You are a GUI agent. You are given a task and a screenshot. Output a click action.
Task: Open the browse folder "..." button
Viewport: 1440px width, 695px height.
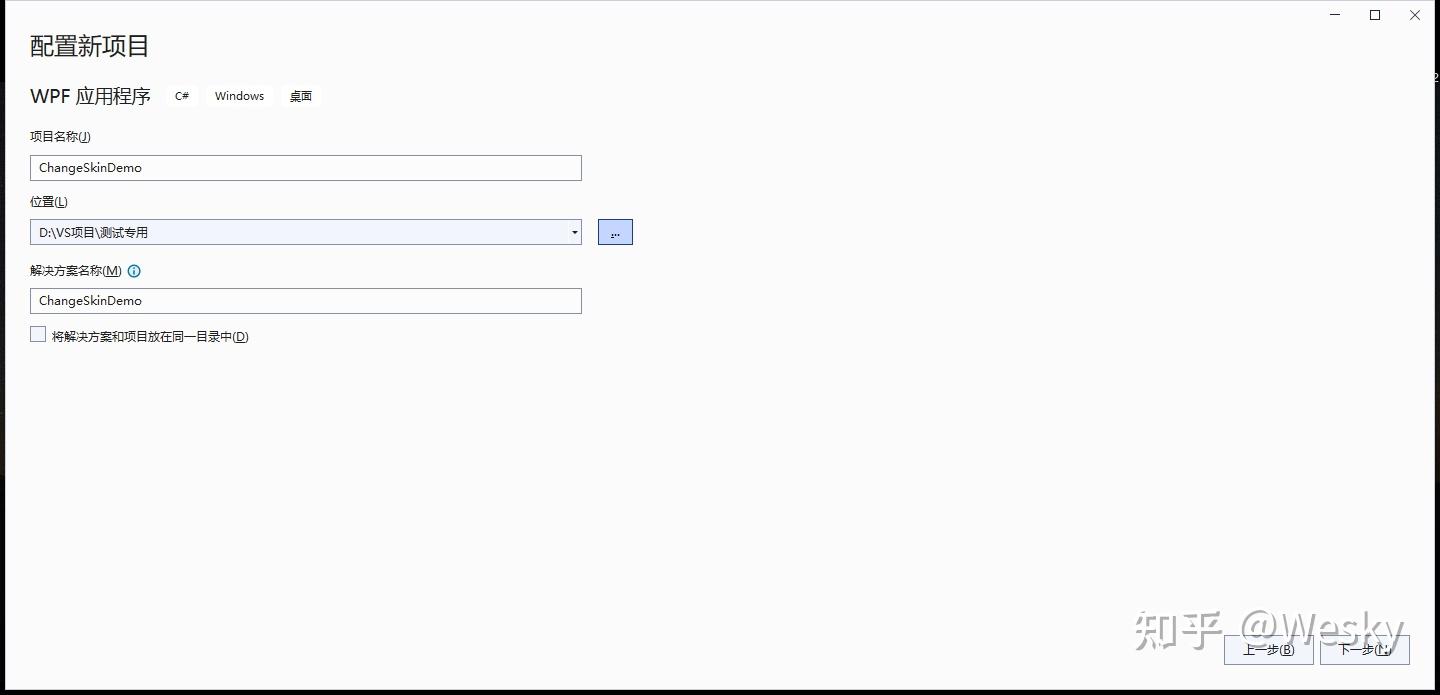pyautogui.click(x=615, y=232)
